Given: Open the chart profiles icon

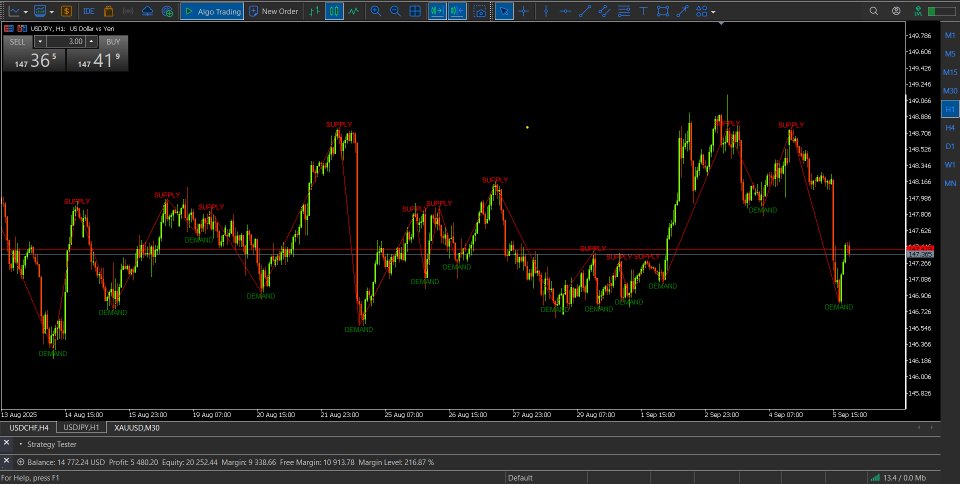Looking at the screenshot, I should tap(40, 11).
